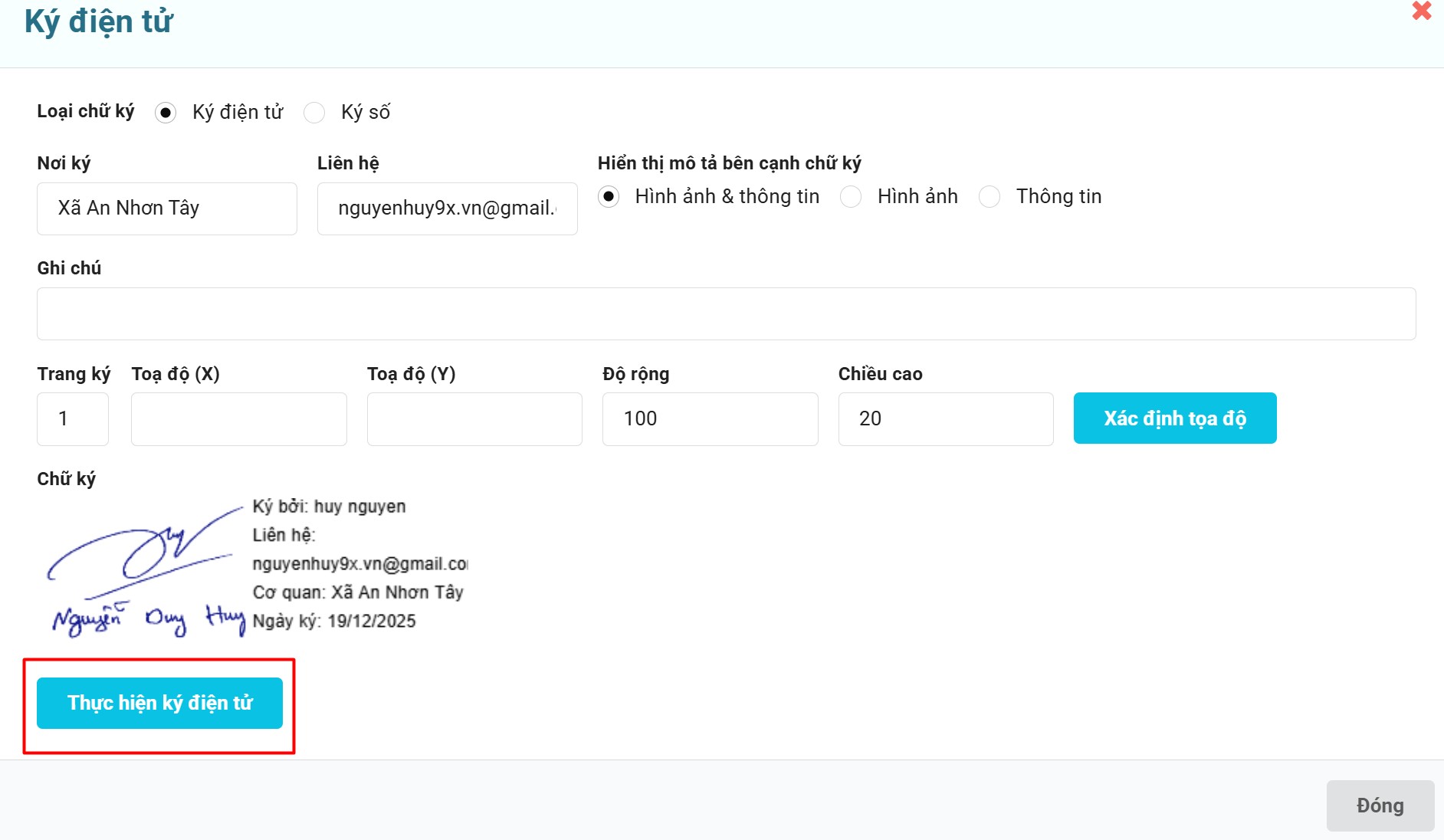Select the "Ký điện tử" signature type radio

click(x=166, y=113)
